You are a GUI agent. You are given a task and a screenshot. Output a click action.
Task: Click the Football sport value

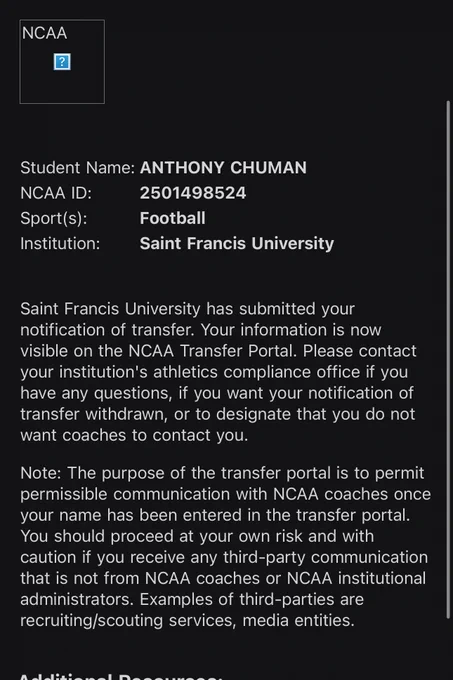[173, 218]
